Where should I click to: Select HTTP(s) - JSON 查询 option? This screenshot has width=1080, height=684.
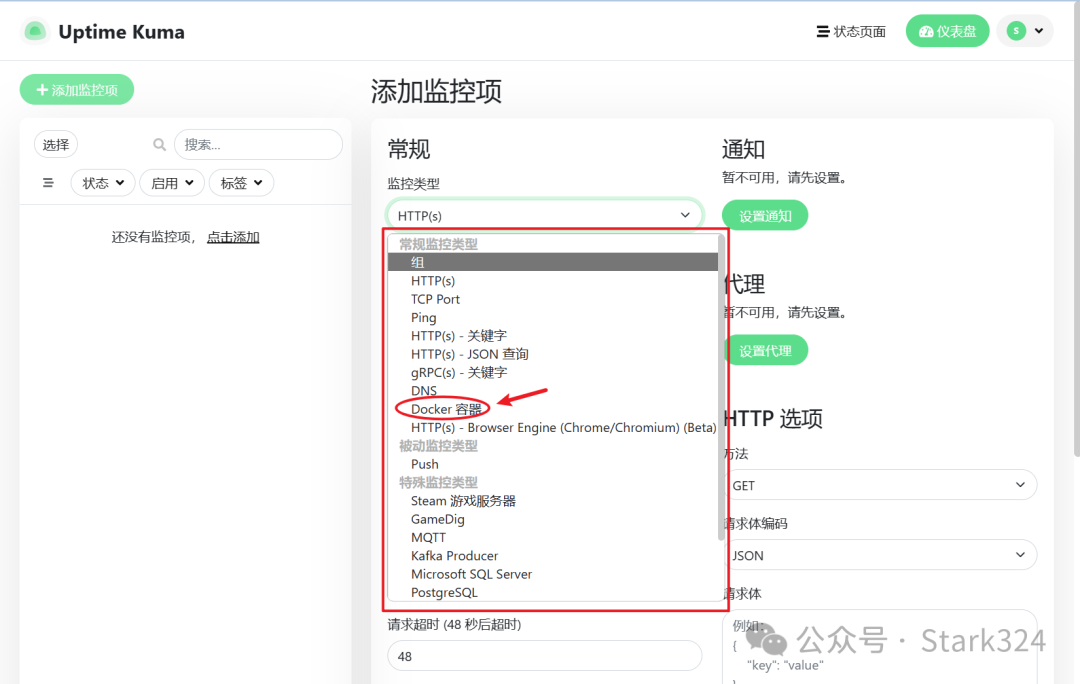pyautogui.click(x=552, y=354)
